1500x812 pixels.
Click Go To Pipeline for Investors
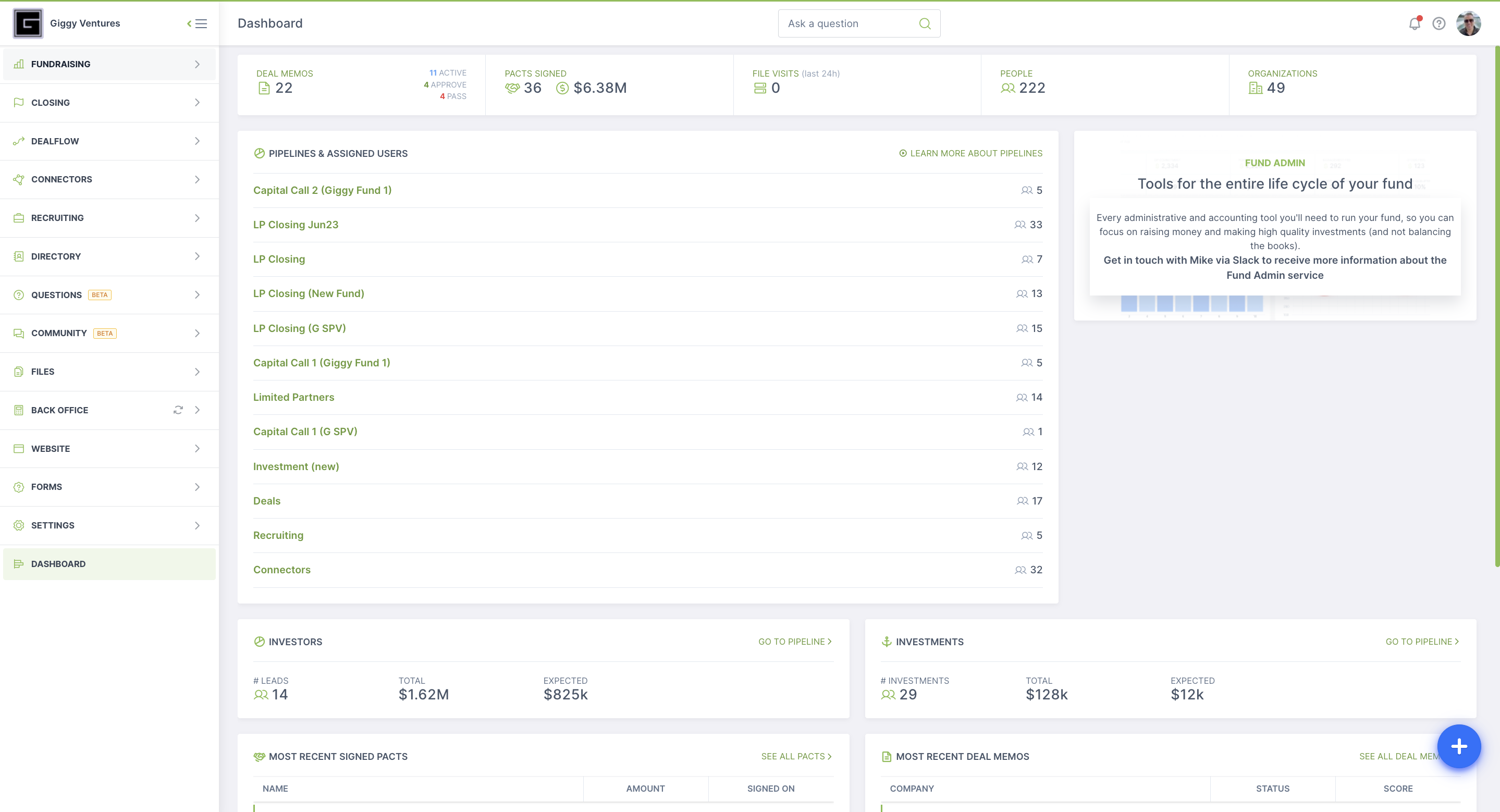click(x=794, y=641)
